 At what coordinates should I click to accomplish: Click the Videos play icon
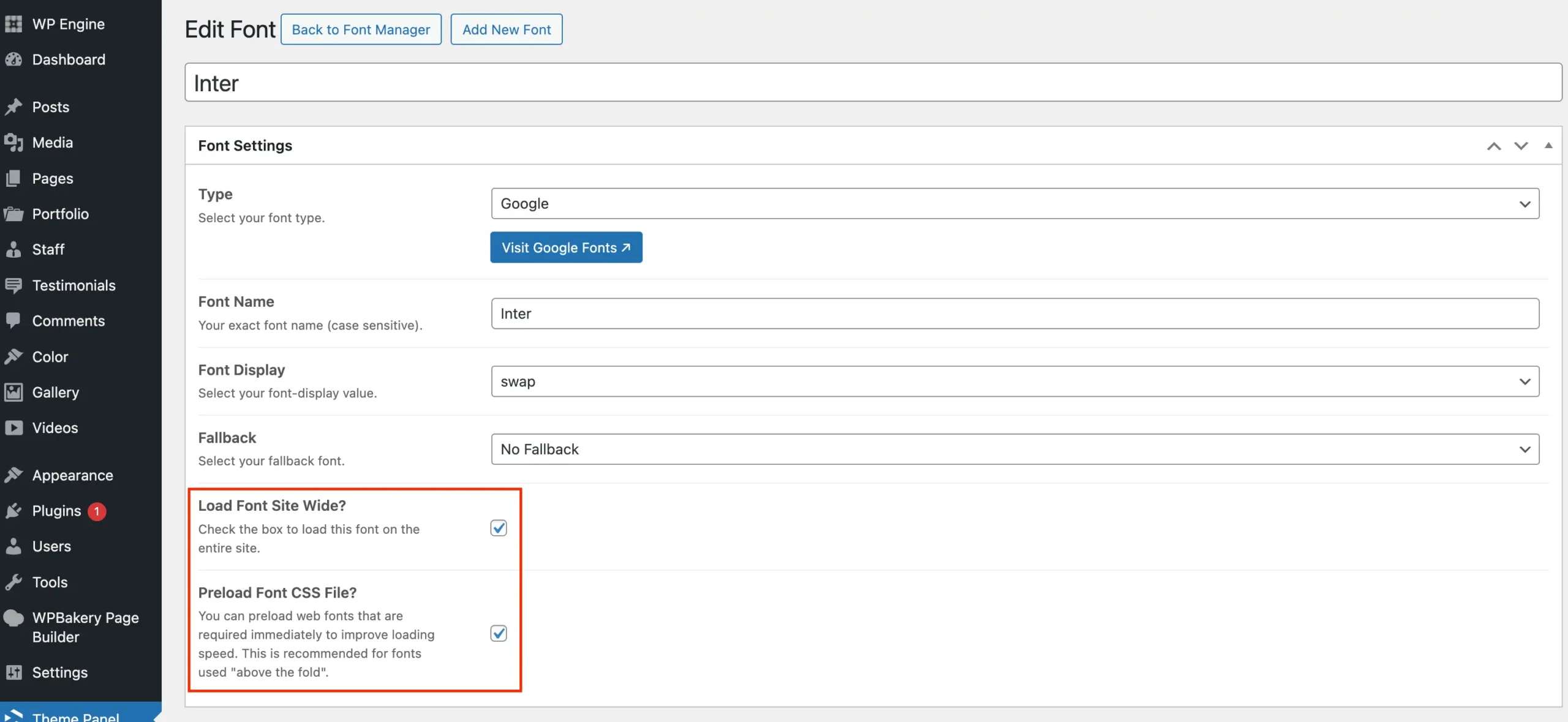click(x=13, y=427)
